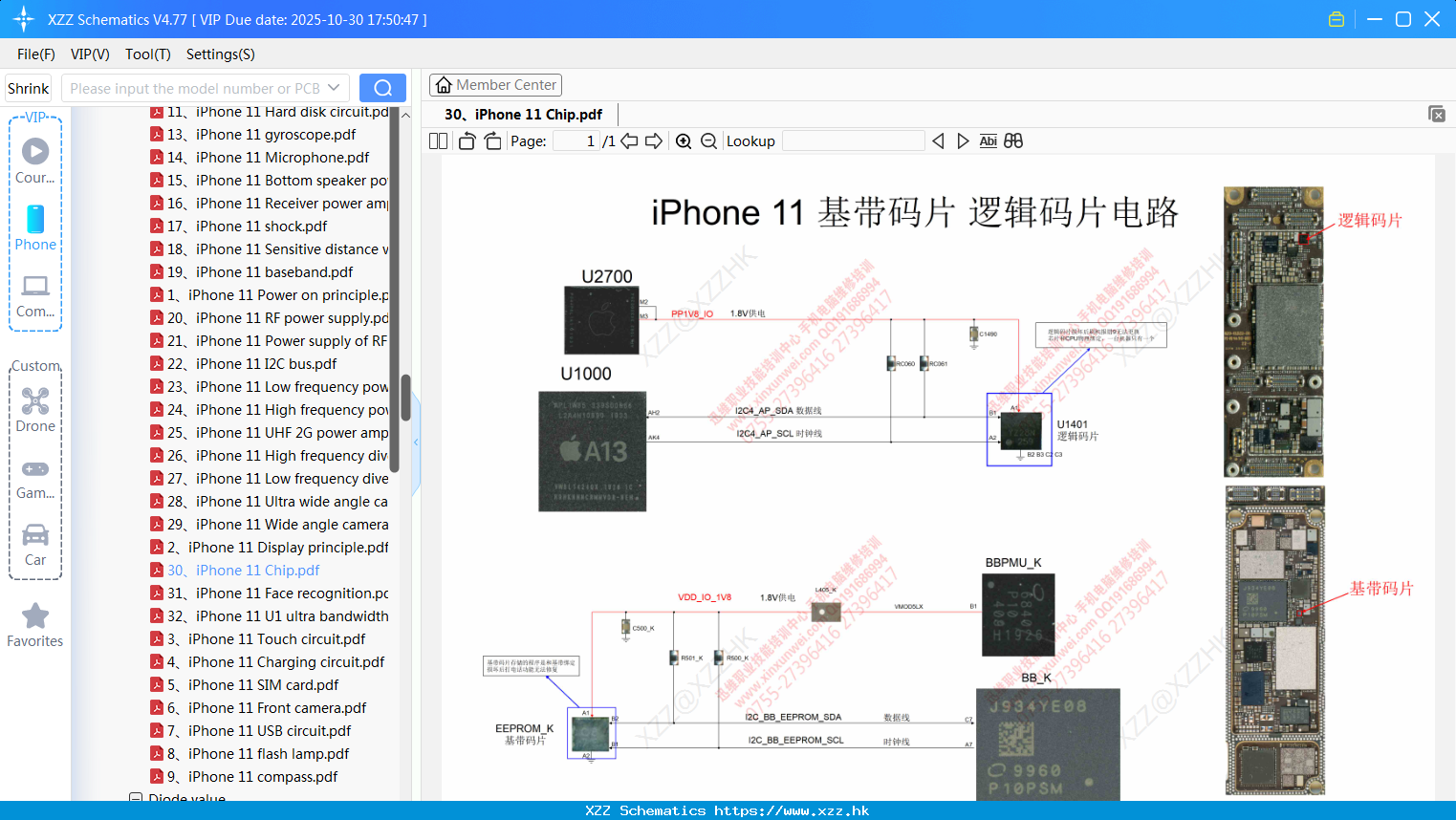Click the A13 U1000 chip image
Image resolution: width=1456 pixels, height=820 pixels.
pyautogui.click(x=592, y=451)
